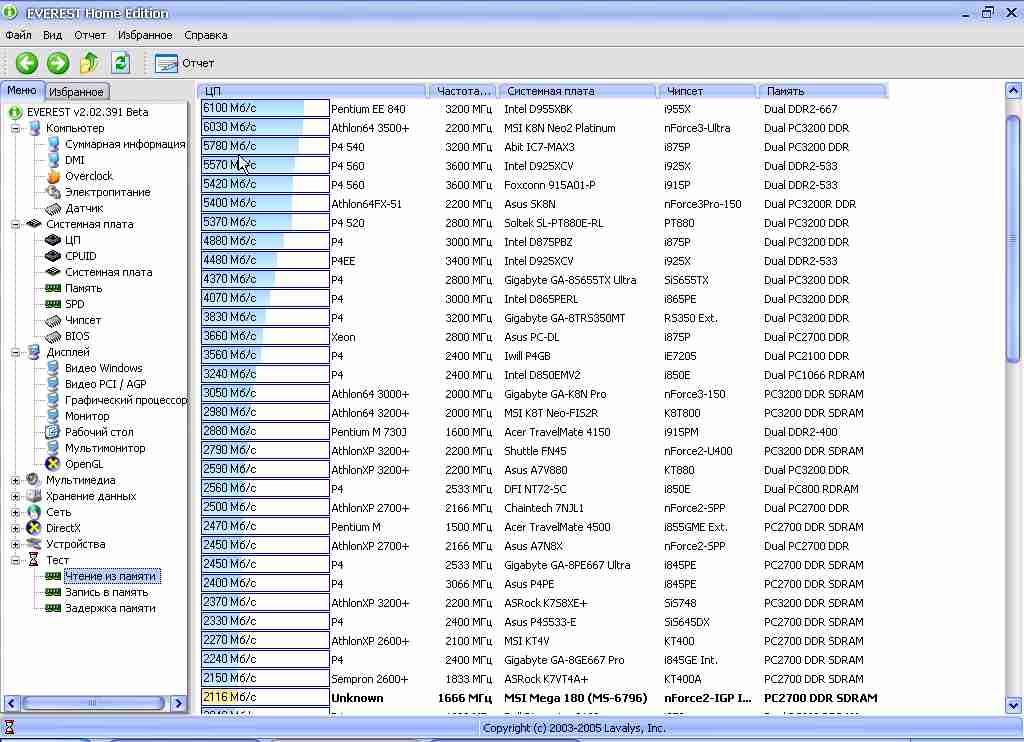Click the green Back arrow icon

(27, 63)
